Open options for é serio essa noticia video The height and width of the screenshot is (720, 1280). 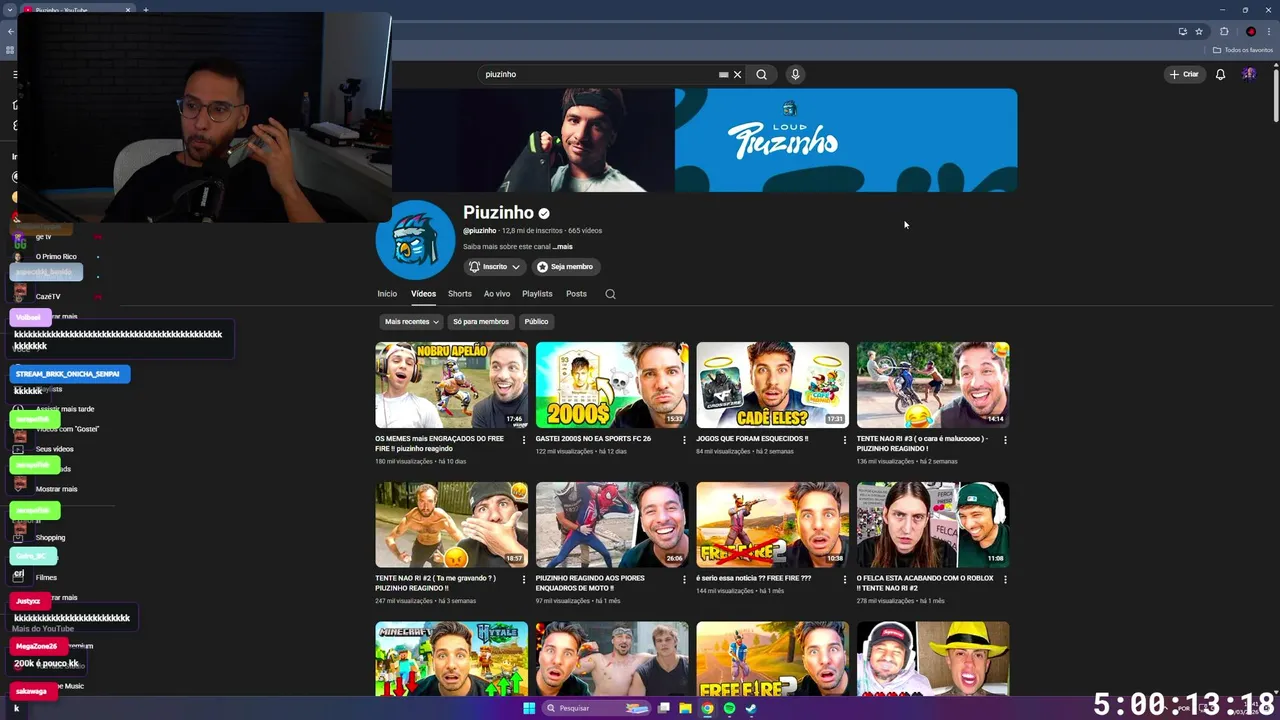[845, 579]
